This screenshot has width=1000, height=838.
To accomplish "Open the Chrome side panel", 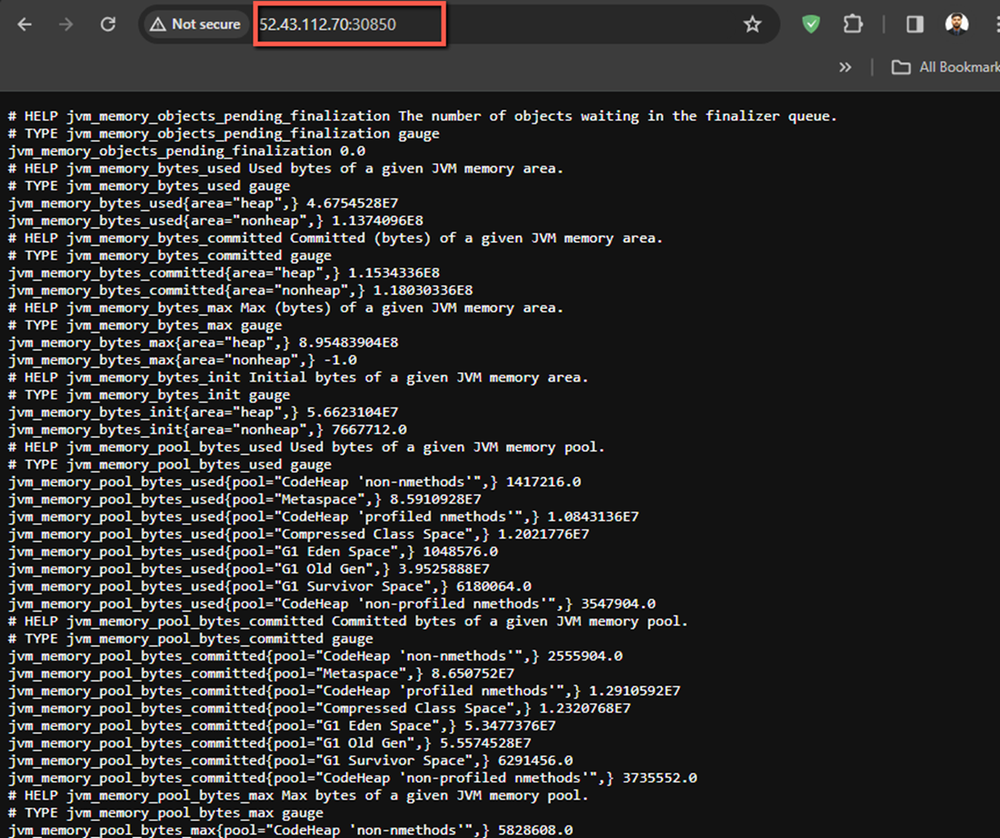I will pos(913,24).
